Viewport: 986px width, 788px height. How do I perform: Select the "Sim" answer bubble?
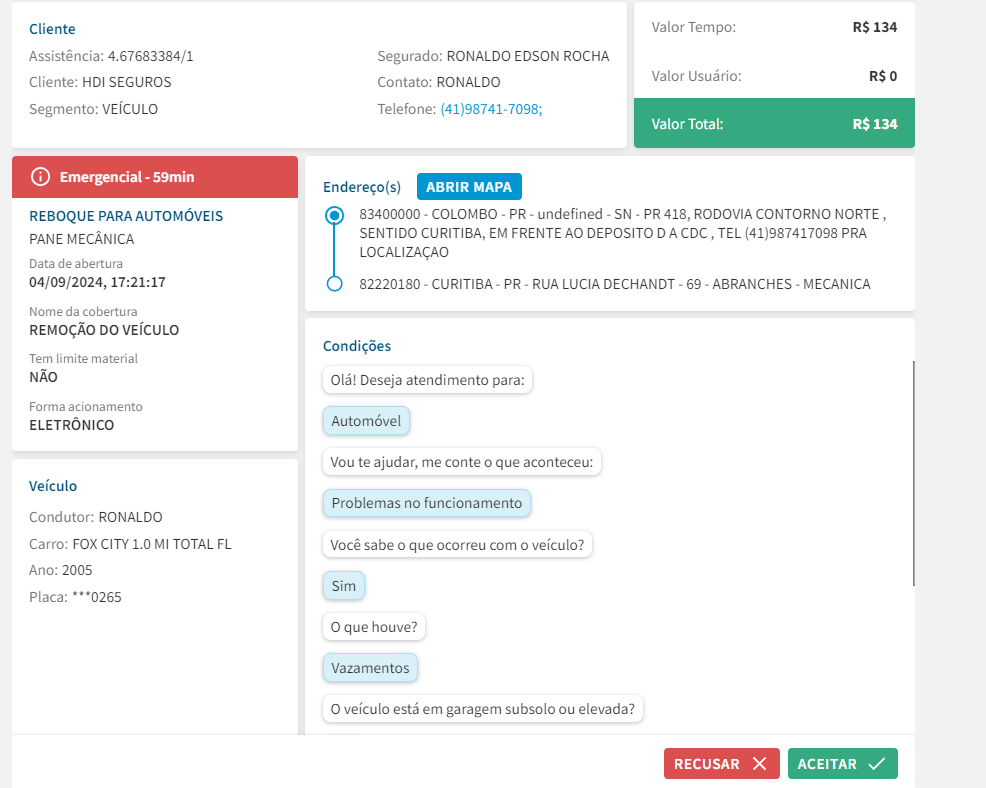(343, 586)
